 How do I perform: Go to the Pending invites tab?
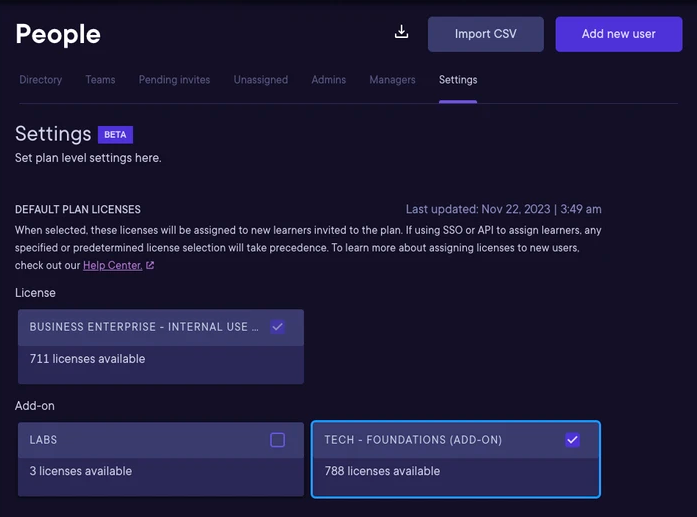coord(174,80)
